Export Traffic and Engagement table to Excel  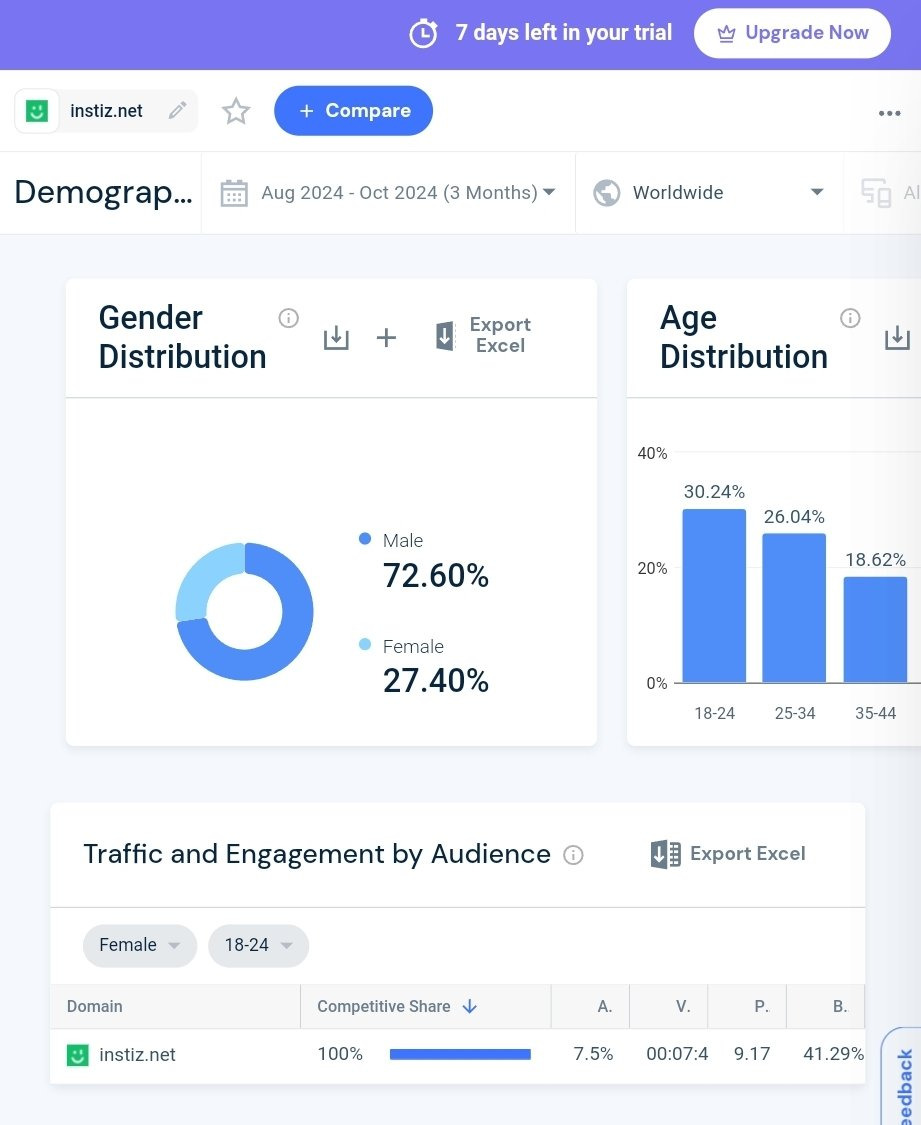click(x=728, y=854)
